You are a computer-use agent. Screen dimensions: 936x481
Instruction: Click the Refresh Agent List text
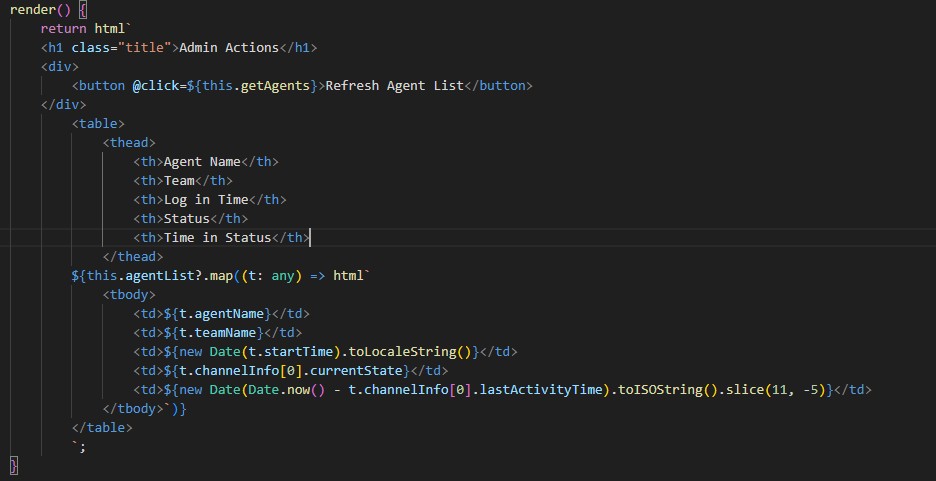pos(395,86)
